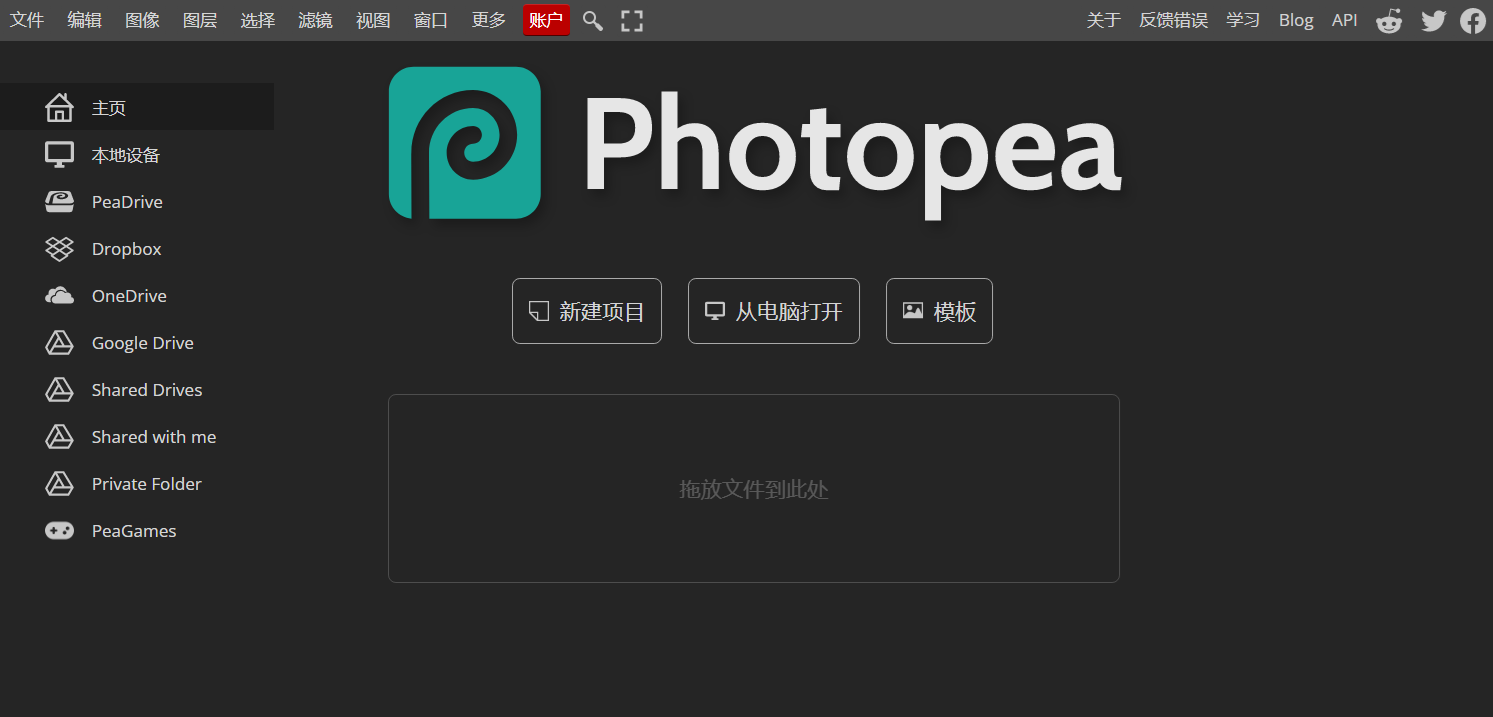The height and width of the screenshot is (717, 1493).
Task: Click the Photopea spiral logo
Action: pos(465,143)
